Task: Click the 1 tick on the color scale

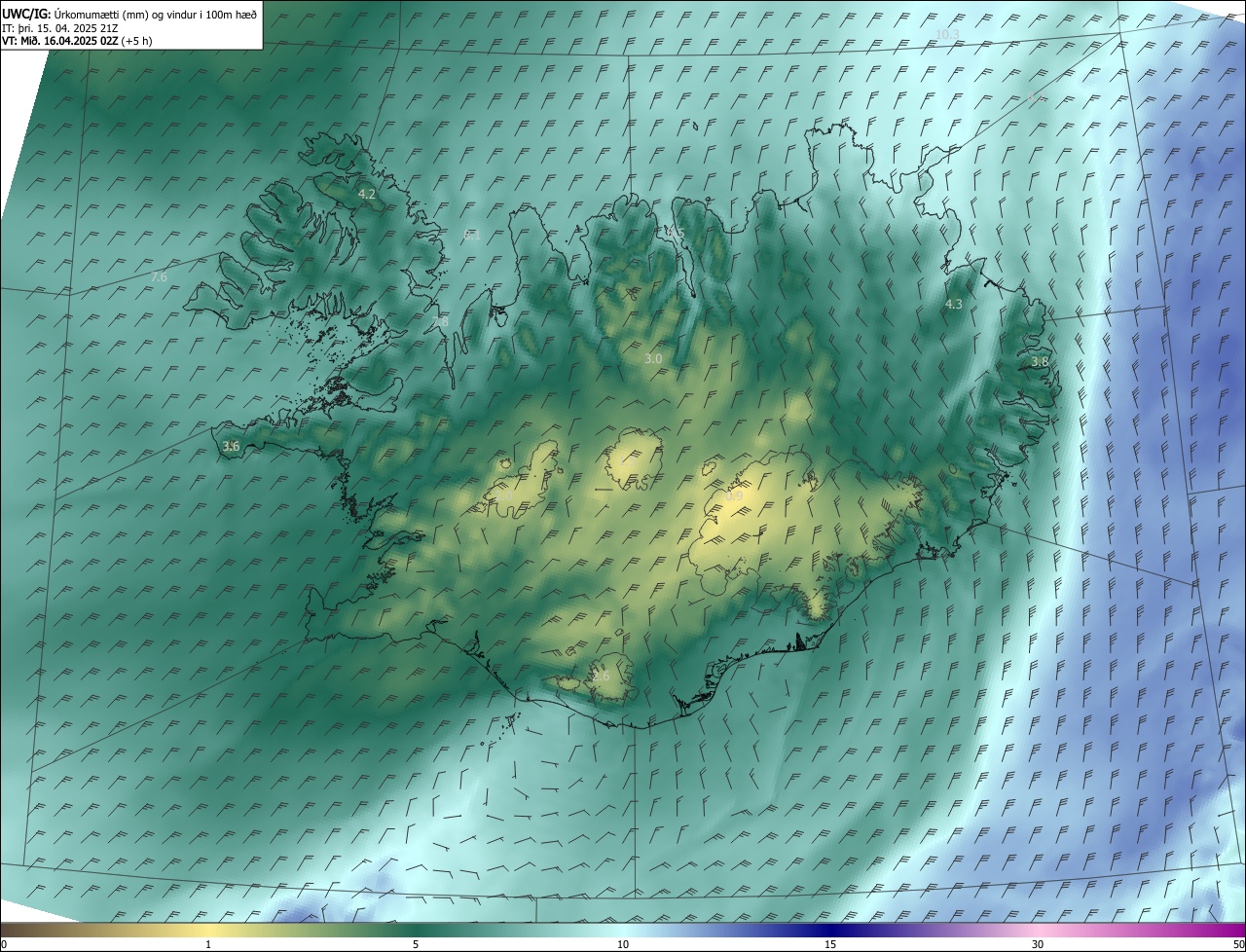Action: [208, 944]
